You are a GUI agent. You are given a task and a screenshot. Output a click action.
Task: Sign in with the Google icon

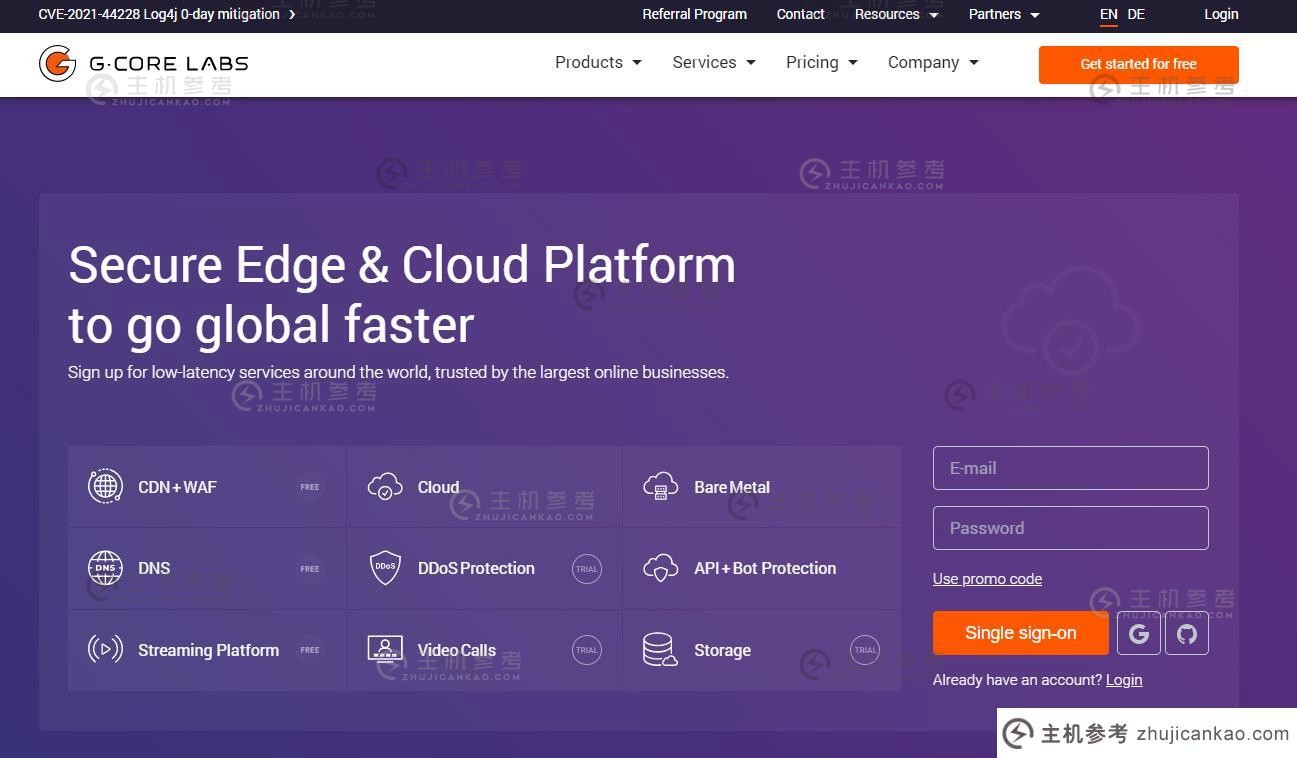[1139, 633]
